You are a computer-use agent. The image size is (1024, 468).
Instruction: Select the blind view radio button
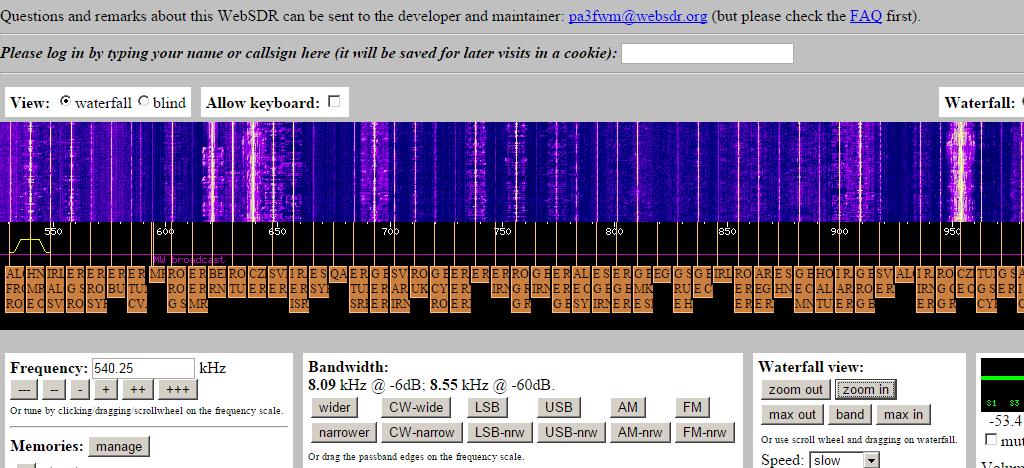point(144,101)
